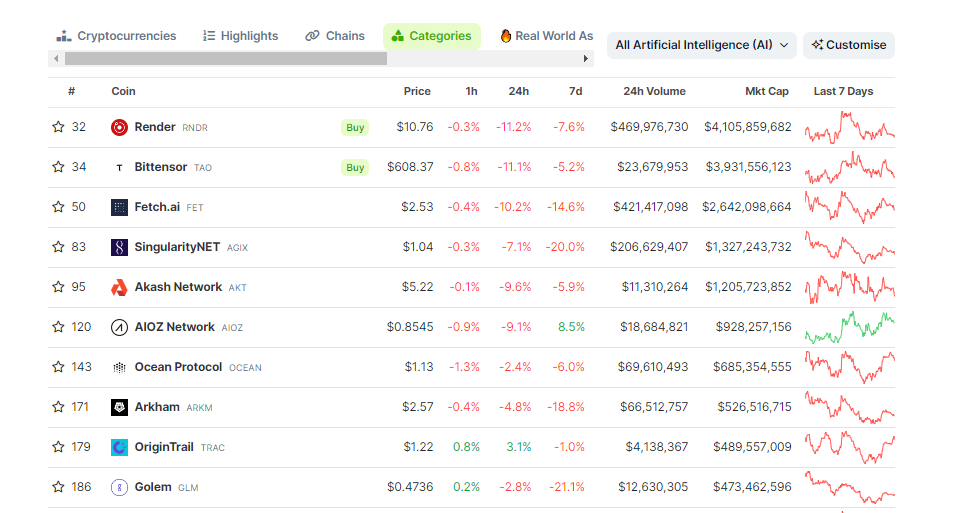This screenshot has width=954, height=513.
Task: Add Akash Network to watchlist star
Action: (x=58, y=287)
